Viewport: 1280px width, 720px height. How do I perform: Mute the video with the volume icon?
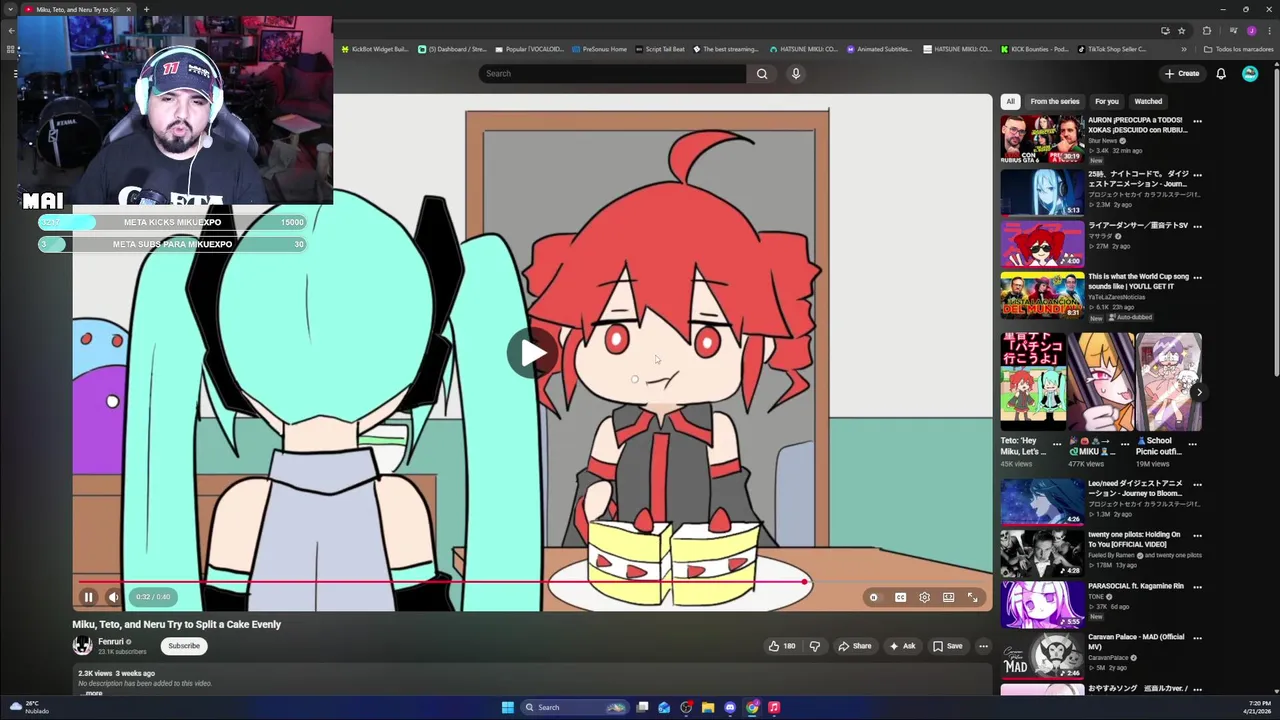click(113, 597)
